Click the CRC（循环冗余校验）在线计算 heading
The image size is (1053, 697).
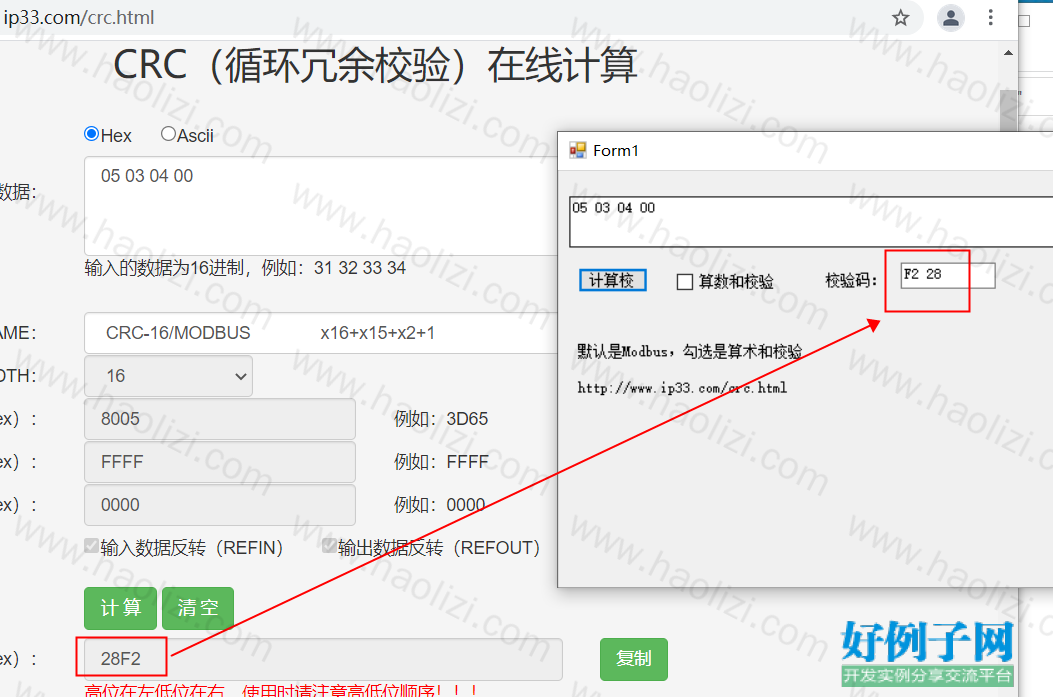coord(375,66)
